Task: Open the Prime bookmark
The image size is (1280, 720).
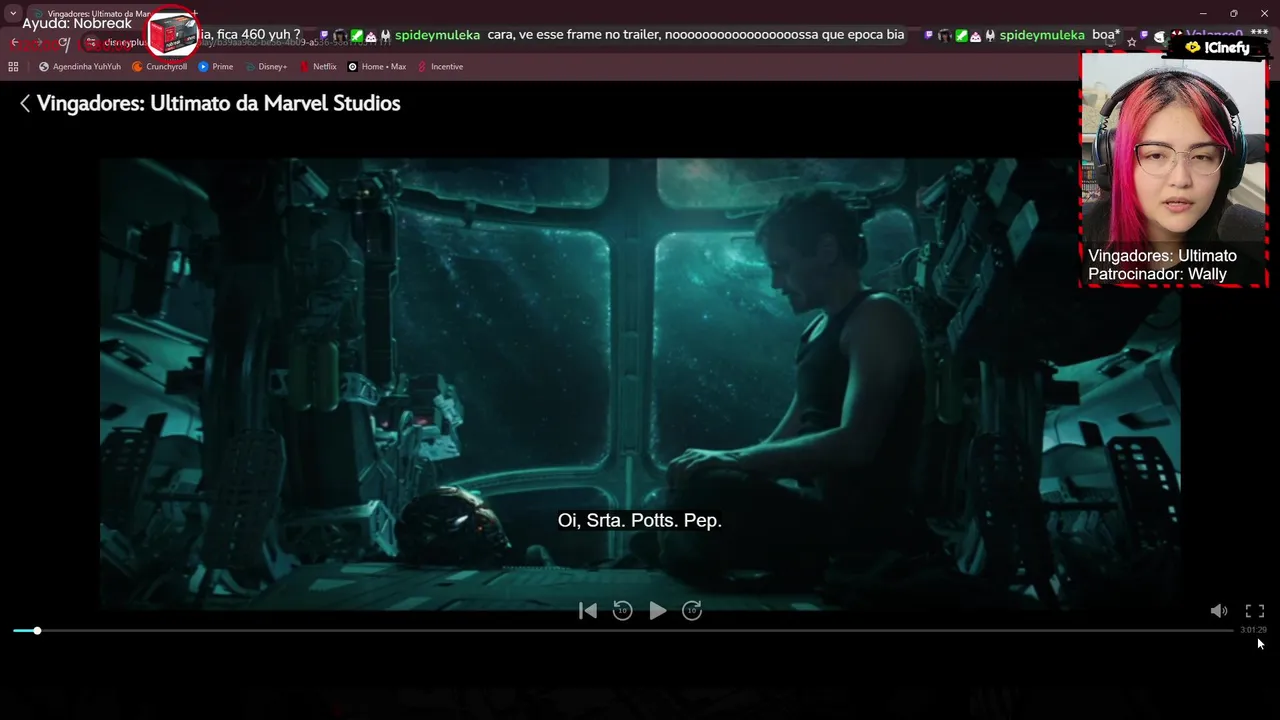Action: [216, 67]
